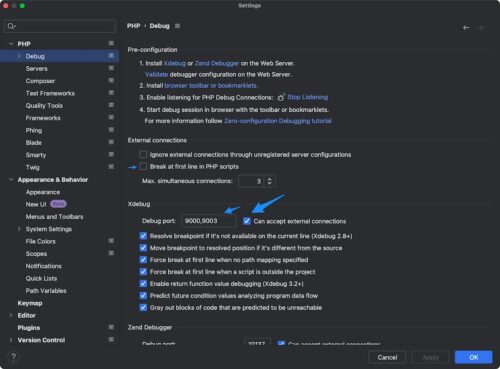Click the project-level icon beside Version Control
Viewport: 500px width, 369px height.
click(x=111, y=339)
